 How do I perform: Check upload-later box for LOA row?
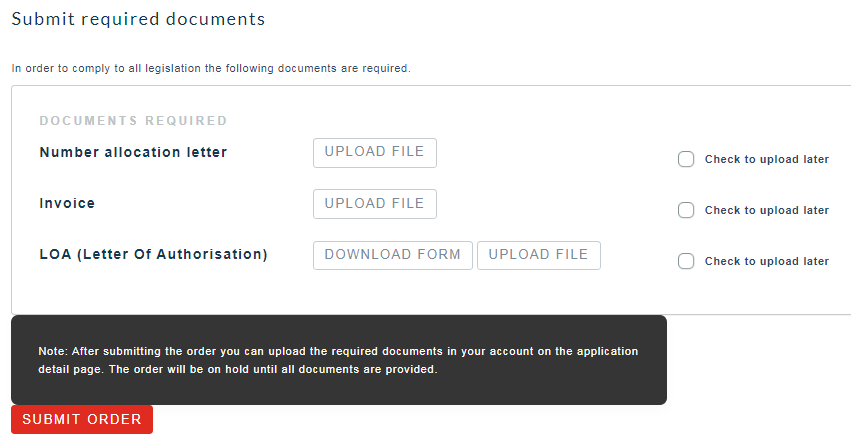click(686, 261)
